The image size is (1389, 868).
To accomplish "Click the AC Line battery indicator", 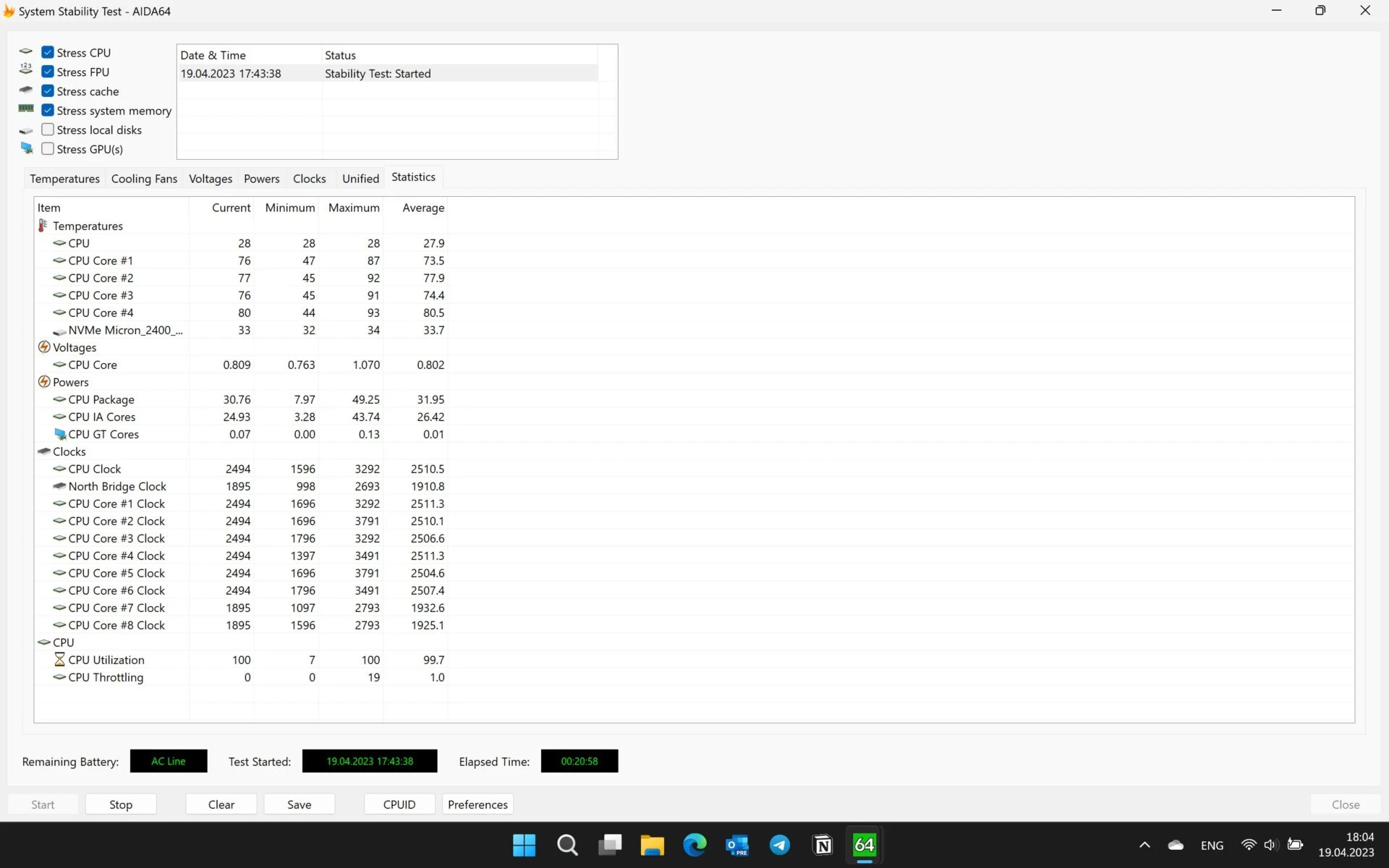I will 169,761.
